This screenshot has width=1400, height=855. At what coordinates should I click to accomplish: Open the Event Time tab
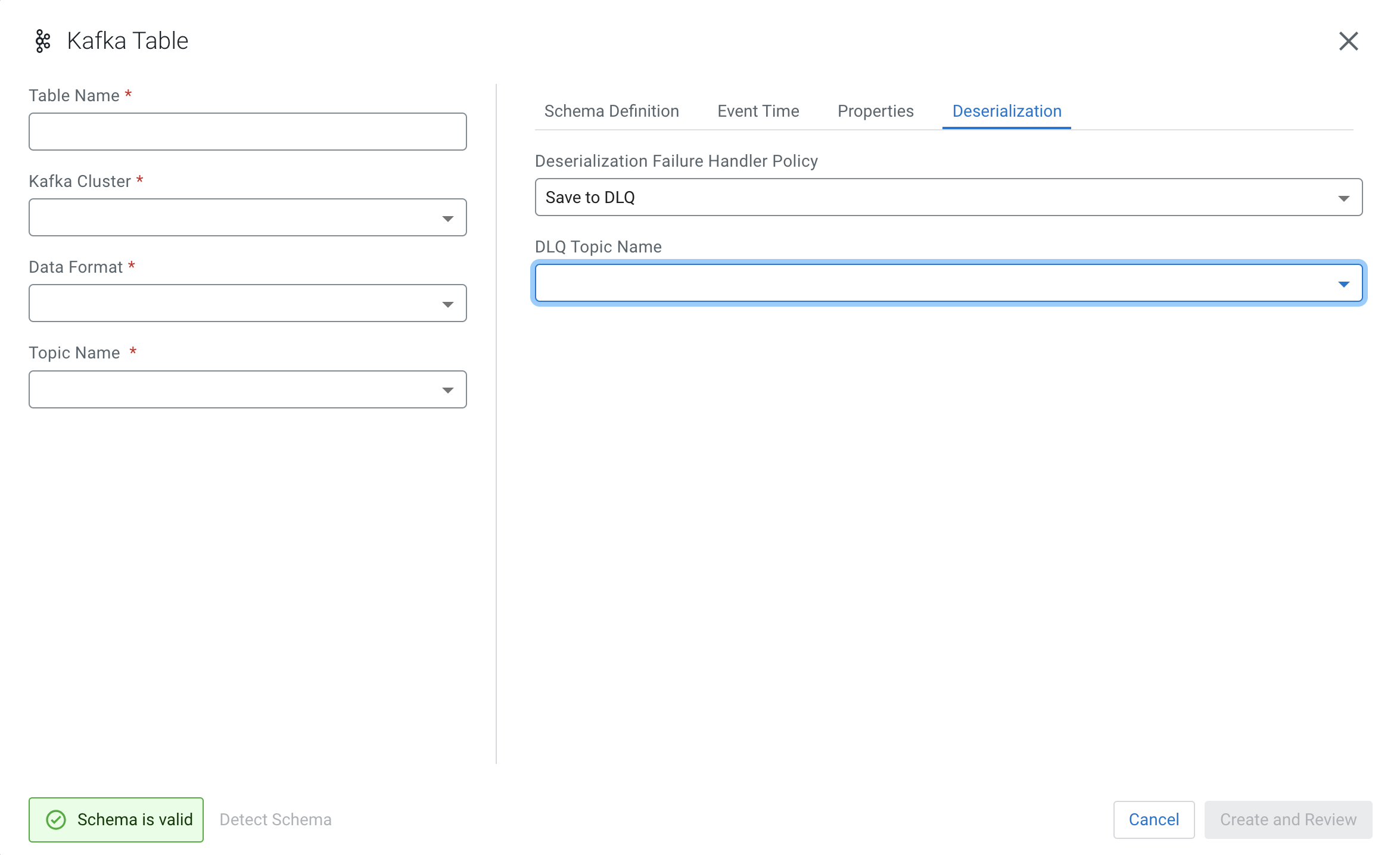[758, 111]
